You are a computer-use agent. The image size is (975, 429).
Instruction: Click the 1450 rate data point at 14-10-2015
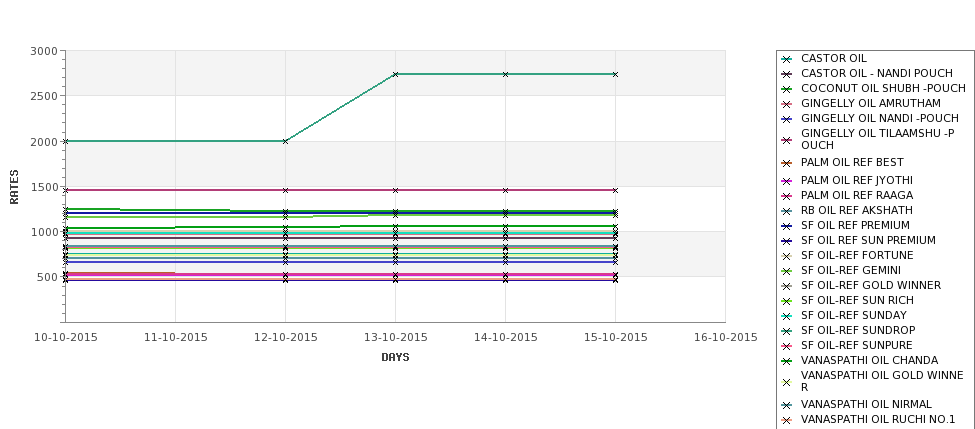[506, 190]
